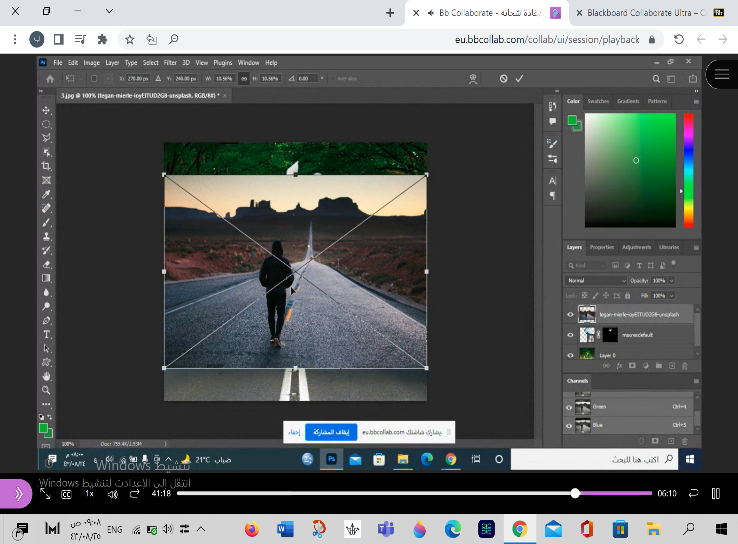Open the Normal blend mode dropdown

pyautogui.click(x=595, y=281)
